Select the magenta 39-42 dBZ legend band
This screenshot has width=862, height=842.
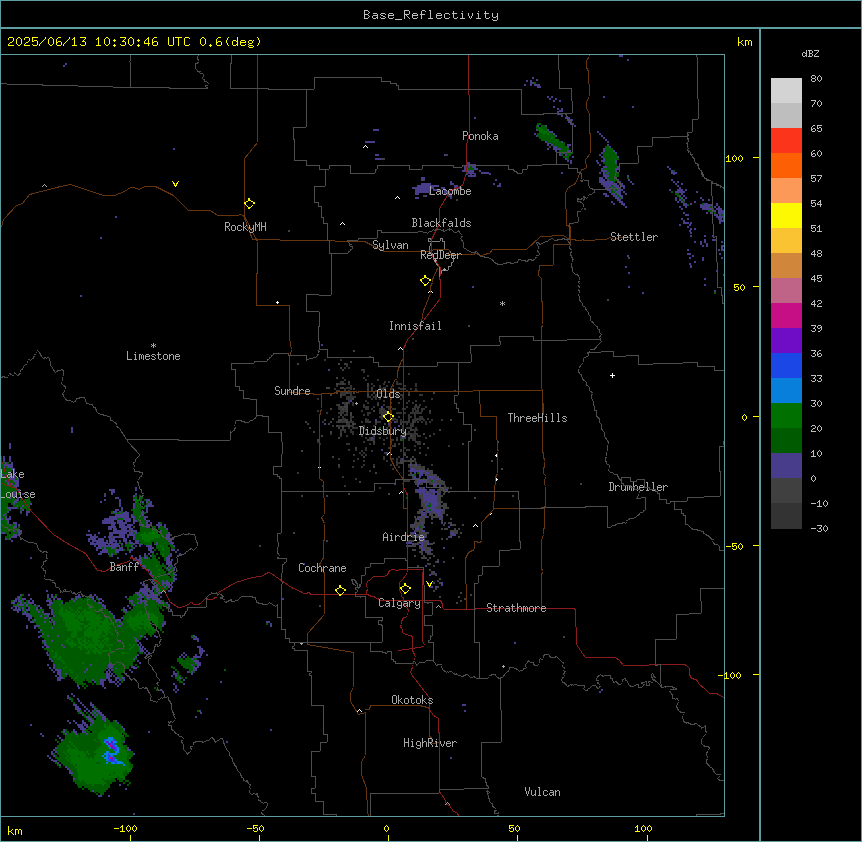tap(786, 315)
